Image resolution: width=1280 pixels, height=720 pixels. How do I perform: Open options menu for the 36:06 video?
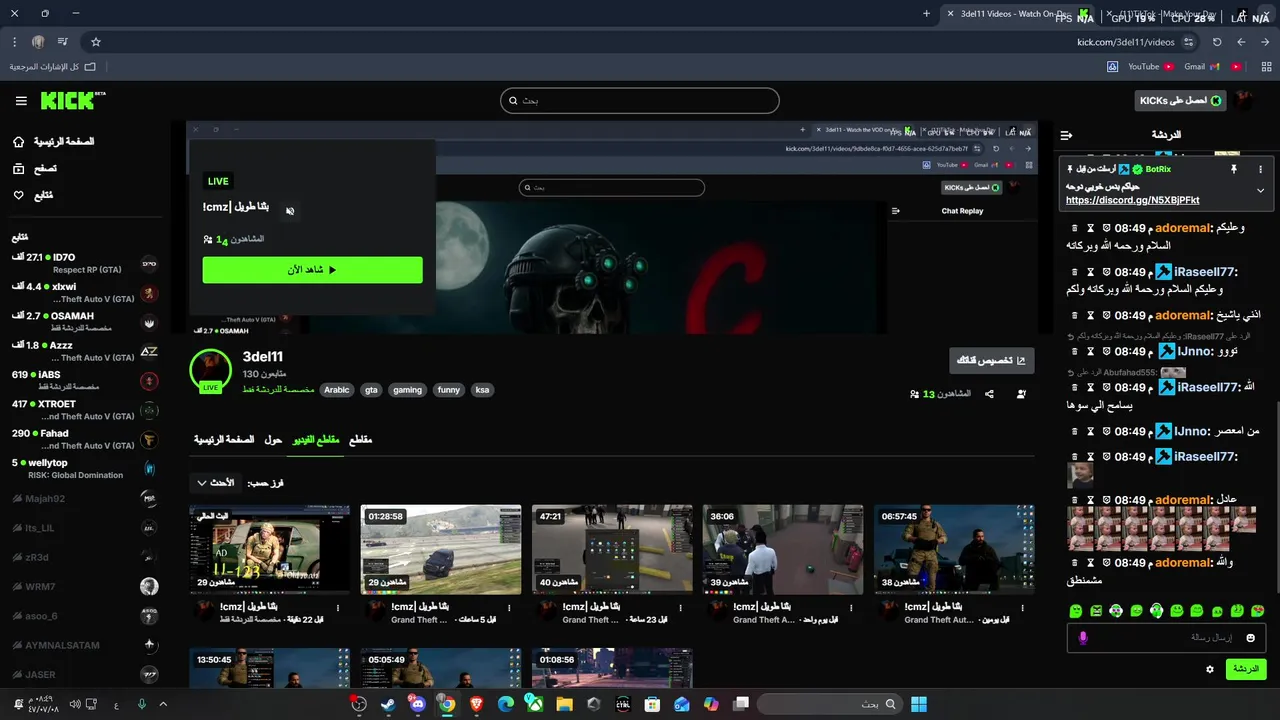click(x=851, y=607)
